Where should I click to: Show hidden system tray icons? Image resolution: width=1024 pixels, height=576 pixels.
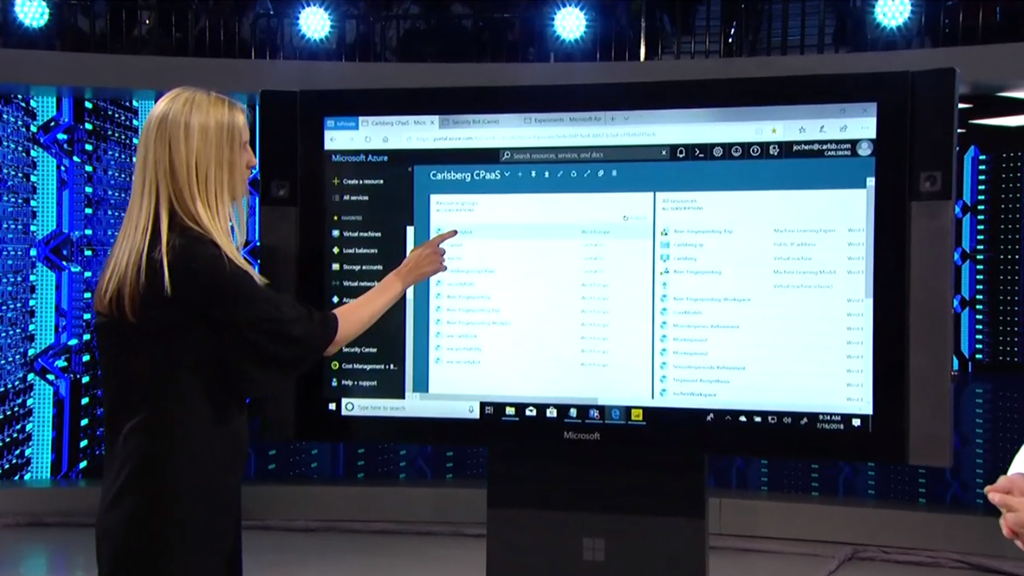coord(728,419)
